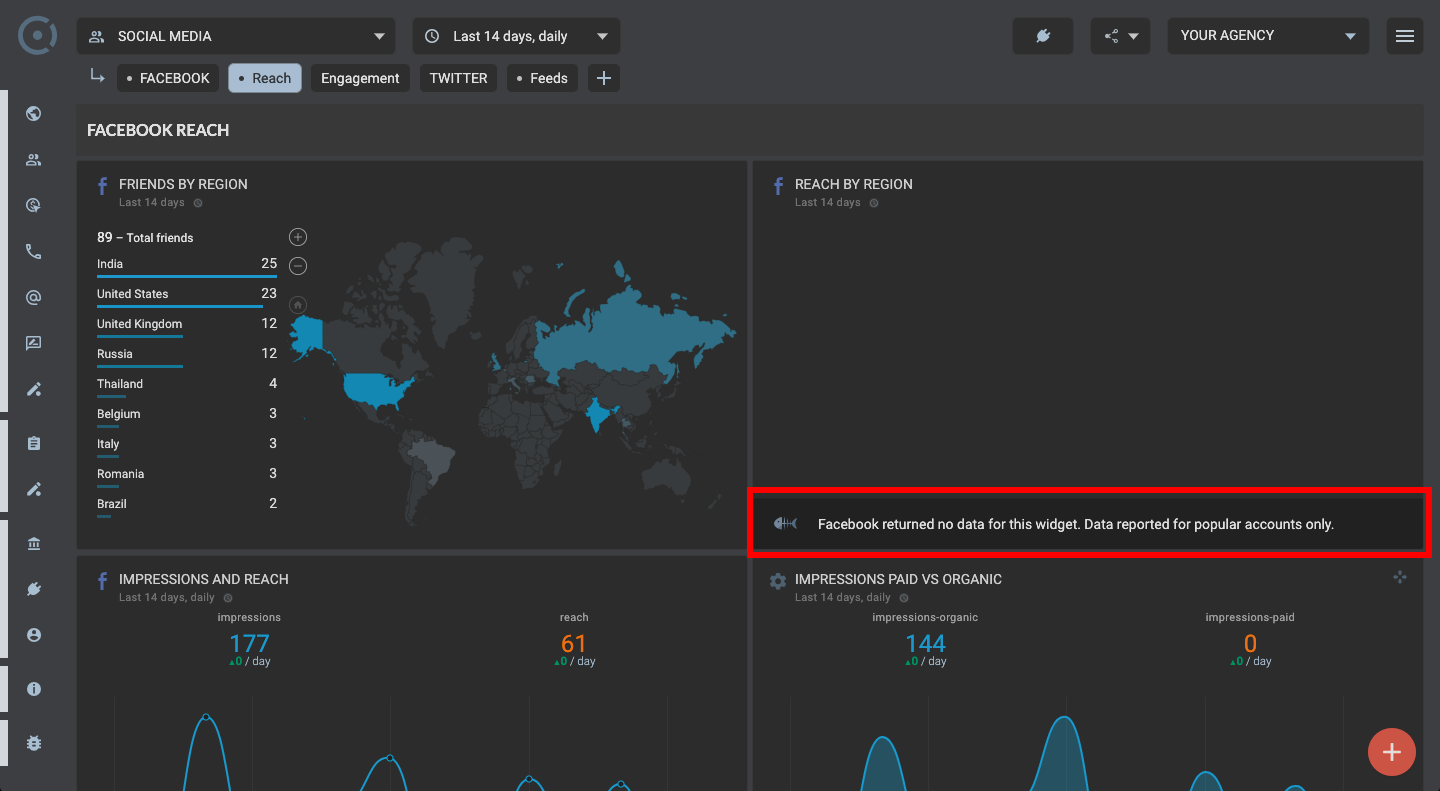Screen dimensions: 1440x791
Task: Click the FACEBOOK REACH section heading
Action: coord(158,130)
